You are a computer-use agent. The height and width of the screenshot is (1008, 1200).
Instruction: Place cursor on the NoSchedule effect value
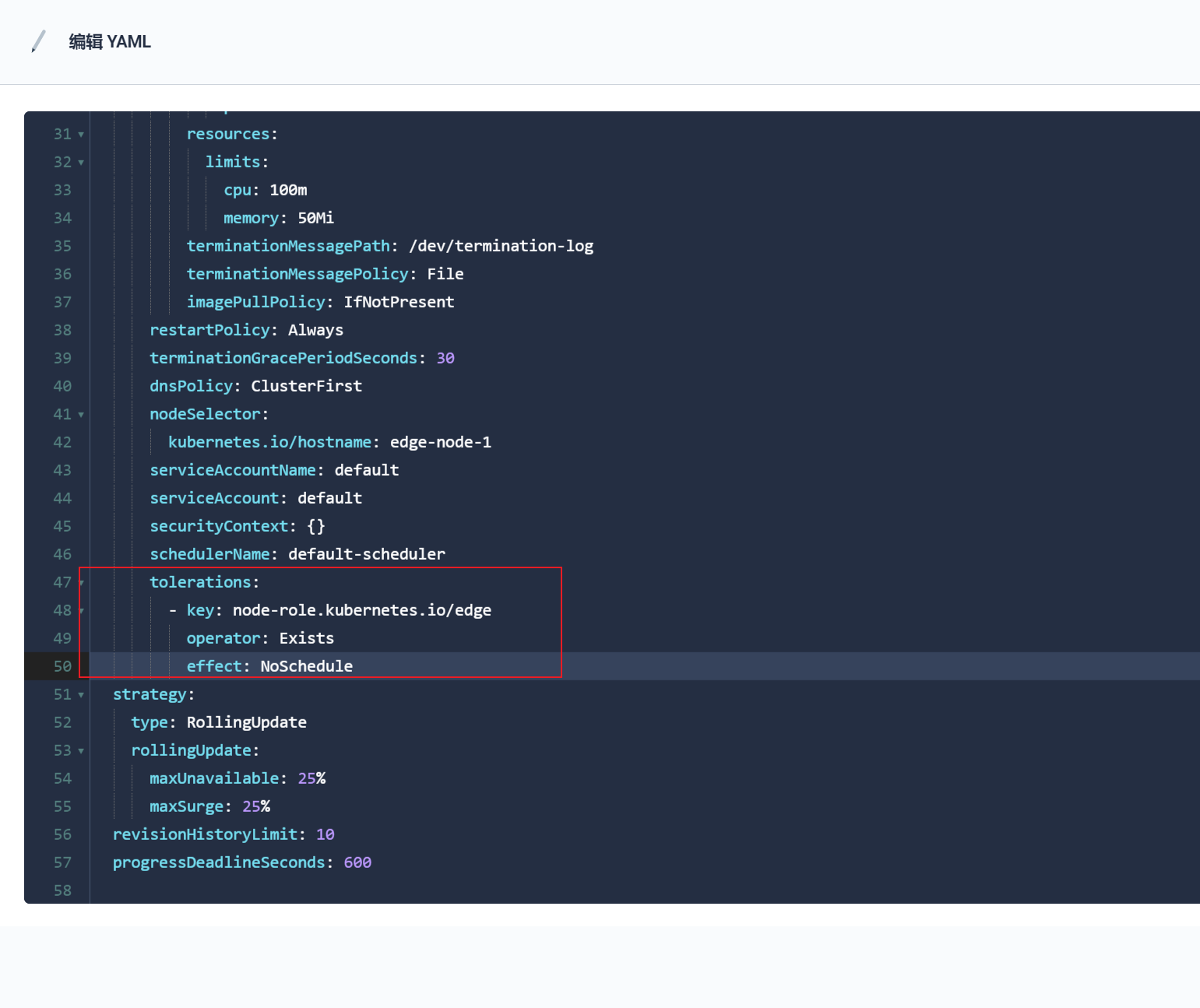click(306, 666)
